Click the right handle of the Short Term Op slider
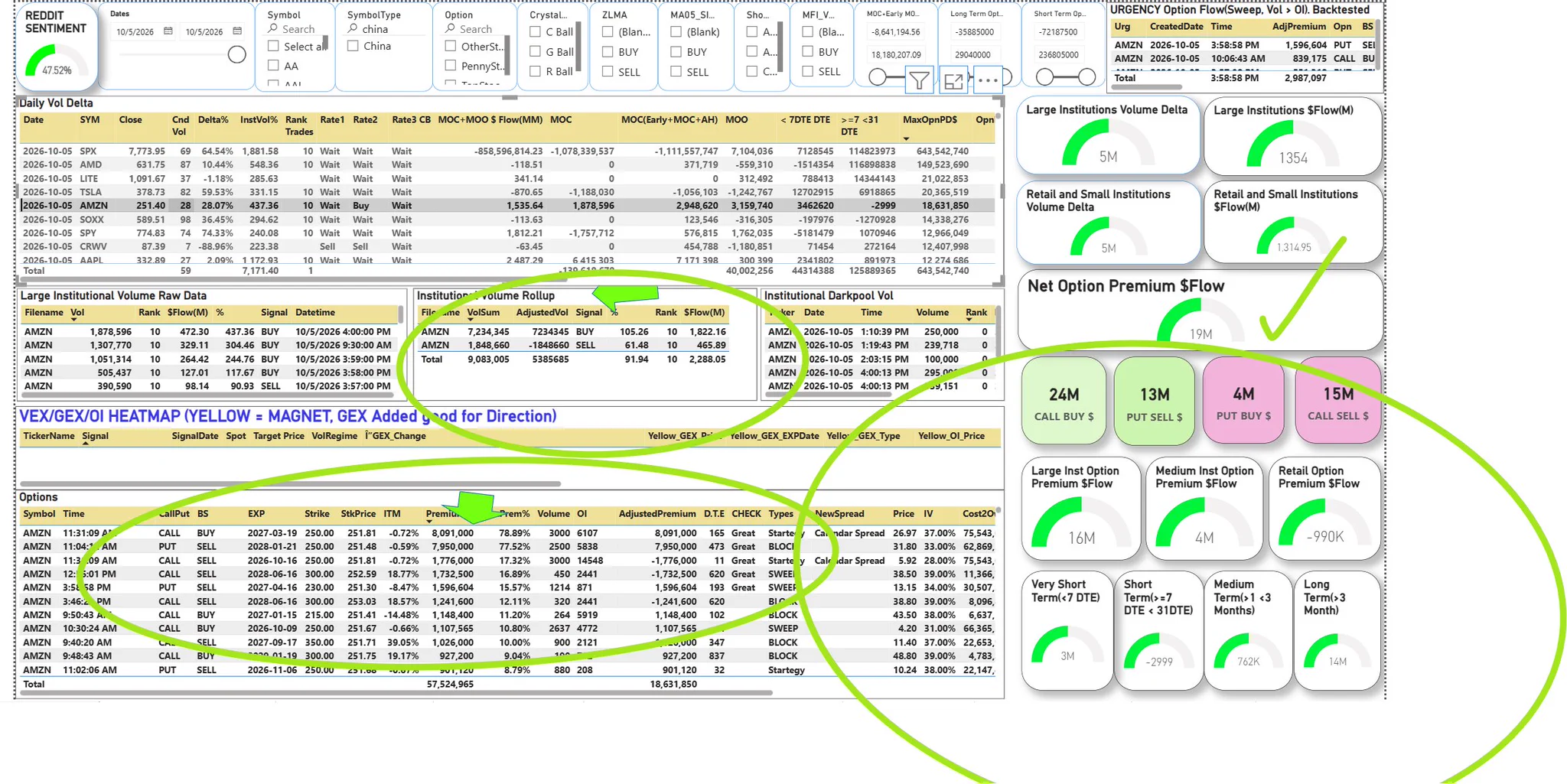1567x784 pixels. [x=1086, y=76]
